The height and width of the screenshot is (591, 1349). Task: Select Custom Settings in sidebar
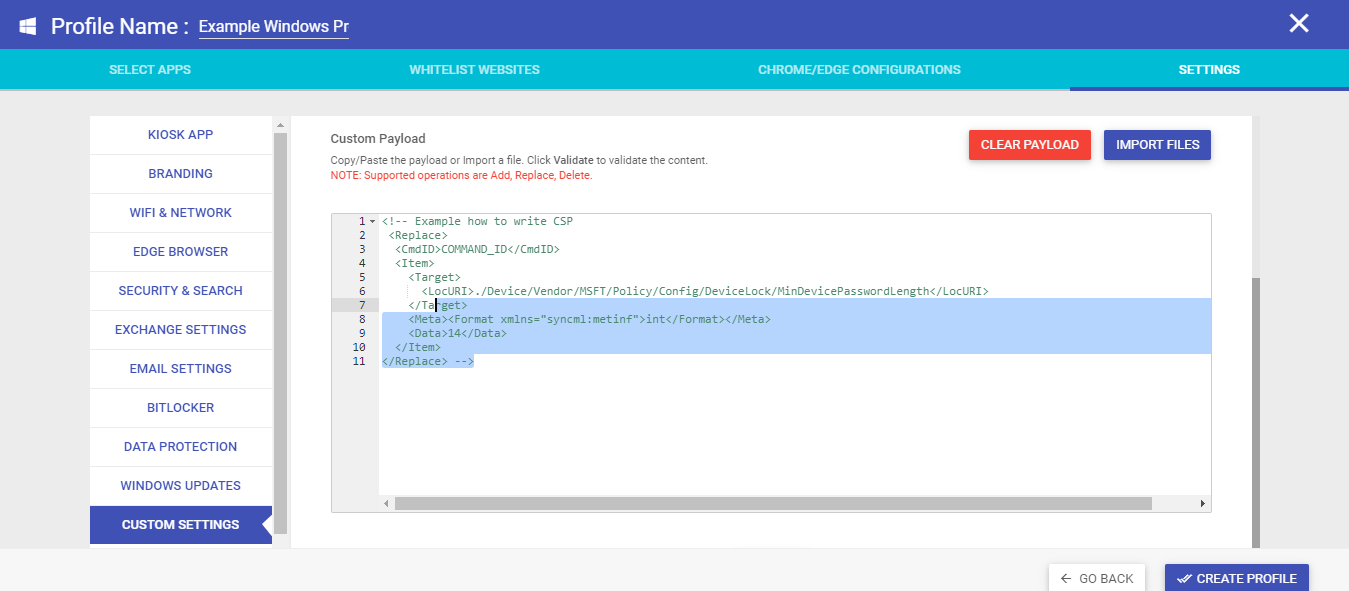[x=181, y=525]
